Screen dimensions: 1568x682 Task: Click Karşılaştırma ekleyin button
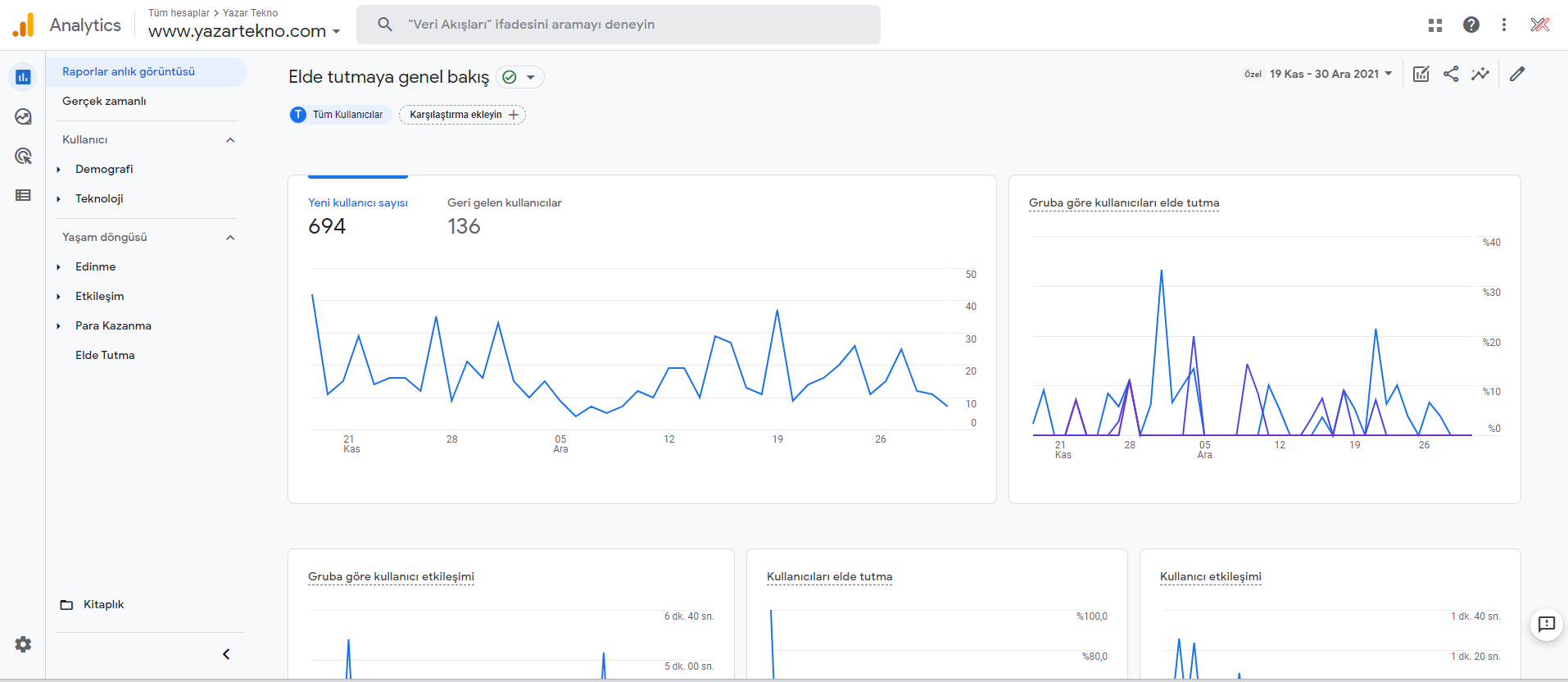tap(463, 115)
